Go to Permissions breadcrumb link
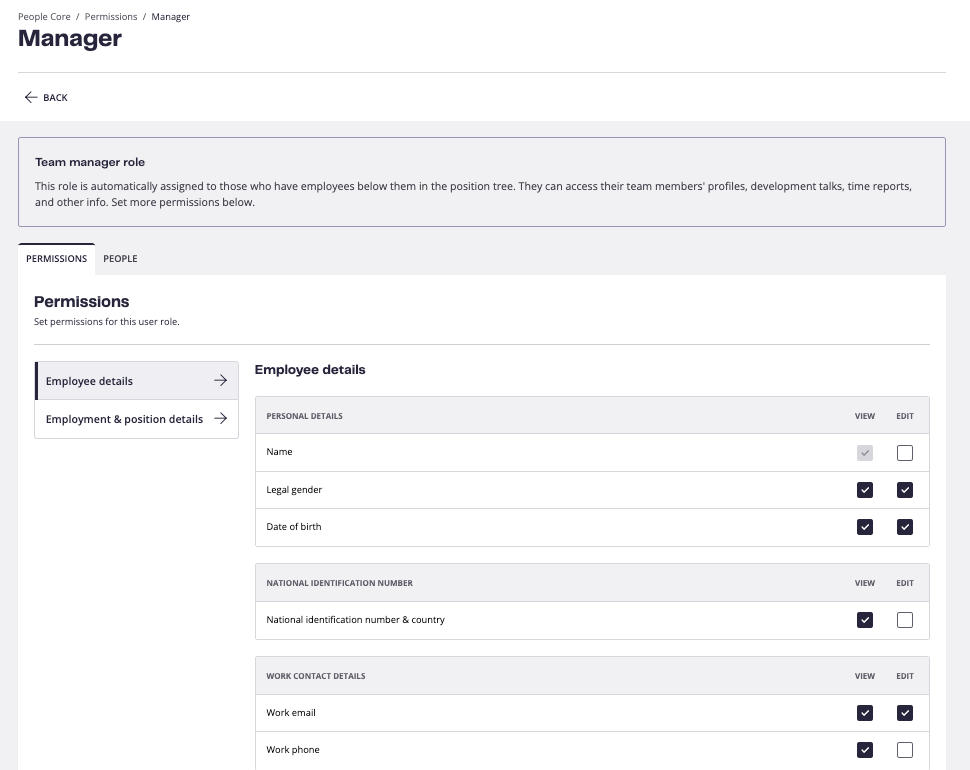Image resolution: width=970 pixels, height=770 pixels. 111,17
